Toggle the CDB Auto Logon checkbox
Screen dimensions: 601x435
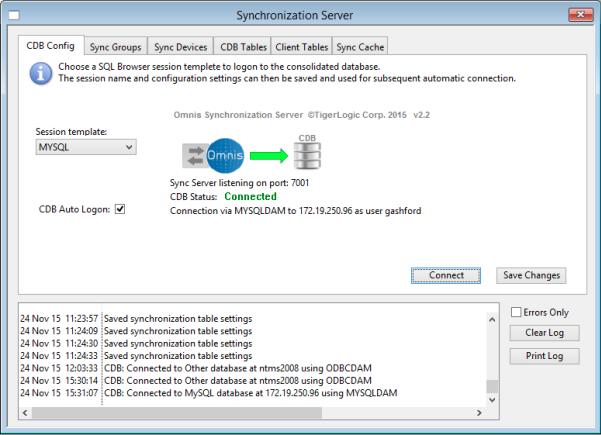(x=120, y=209)
